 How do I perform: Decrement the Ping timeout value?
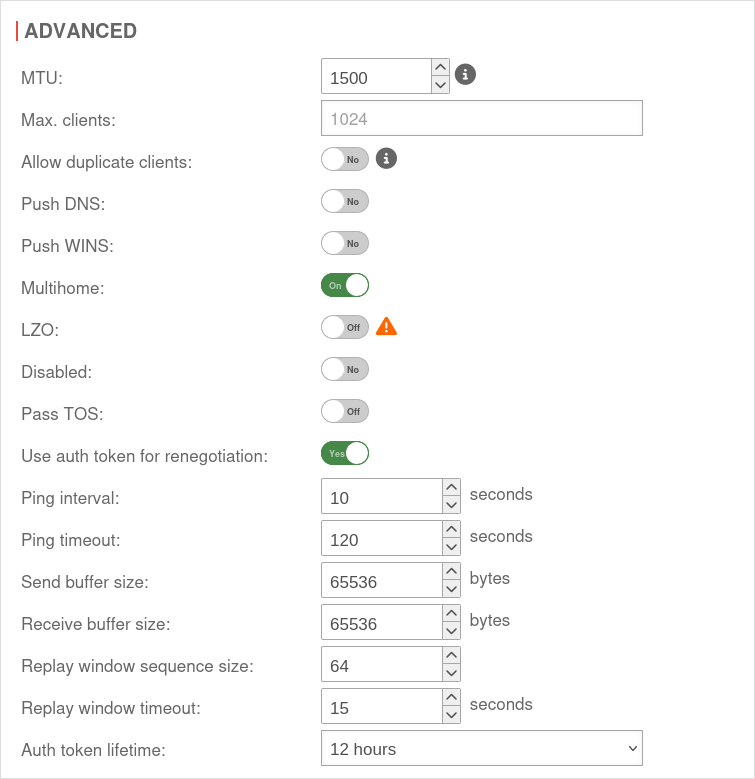tap(451, 548)
